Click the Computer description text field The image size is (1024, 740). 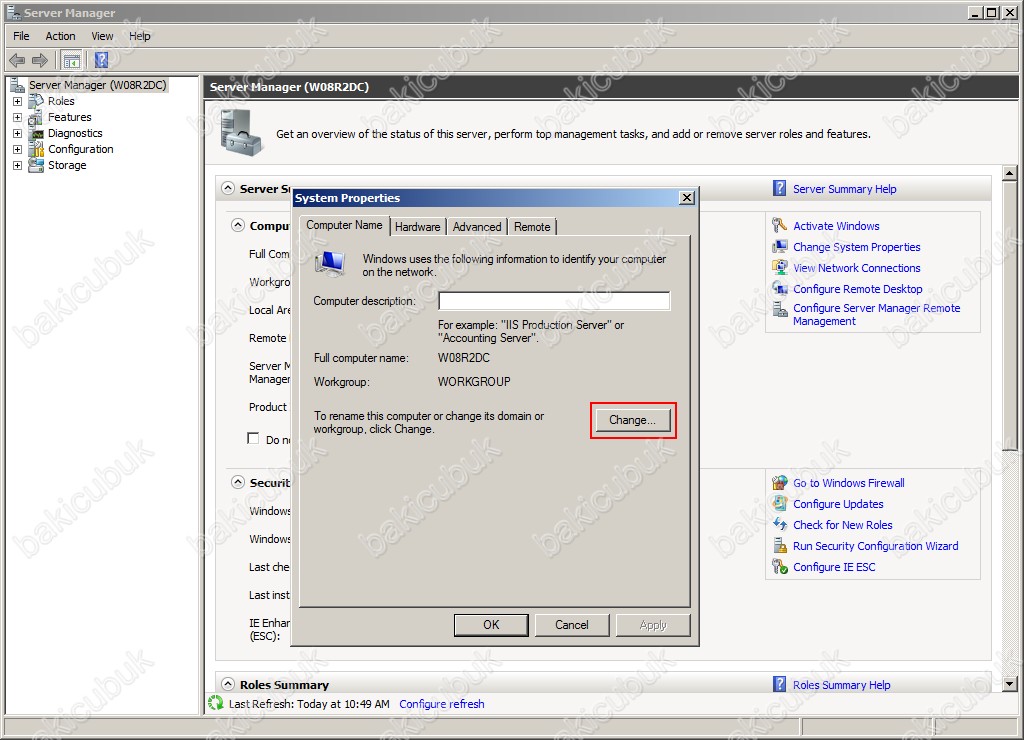[554, 301]
